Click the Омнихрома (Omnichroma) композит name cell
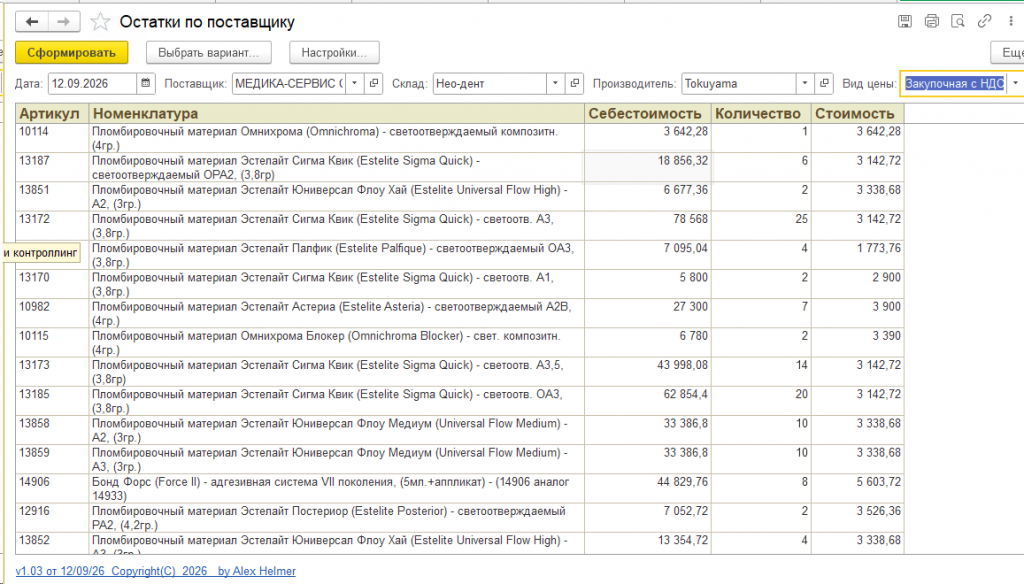Viewport: 1024px width, 584px height. pyautogui.click(x=336, y=138)
